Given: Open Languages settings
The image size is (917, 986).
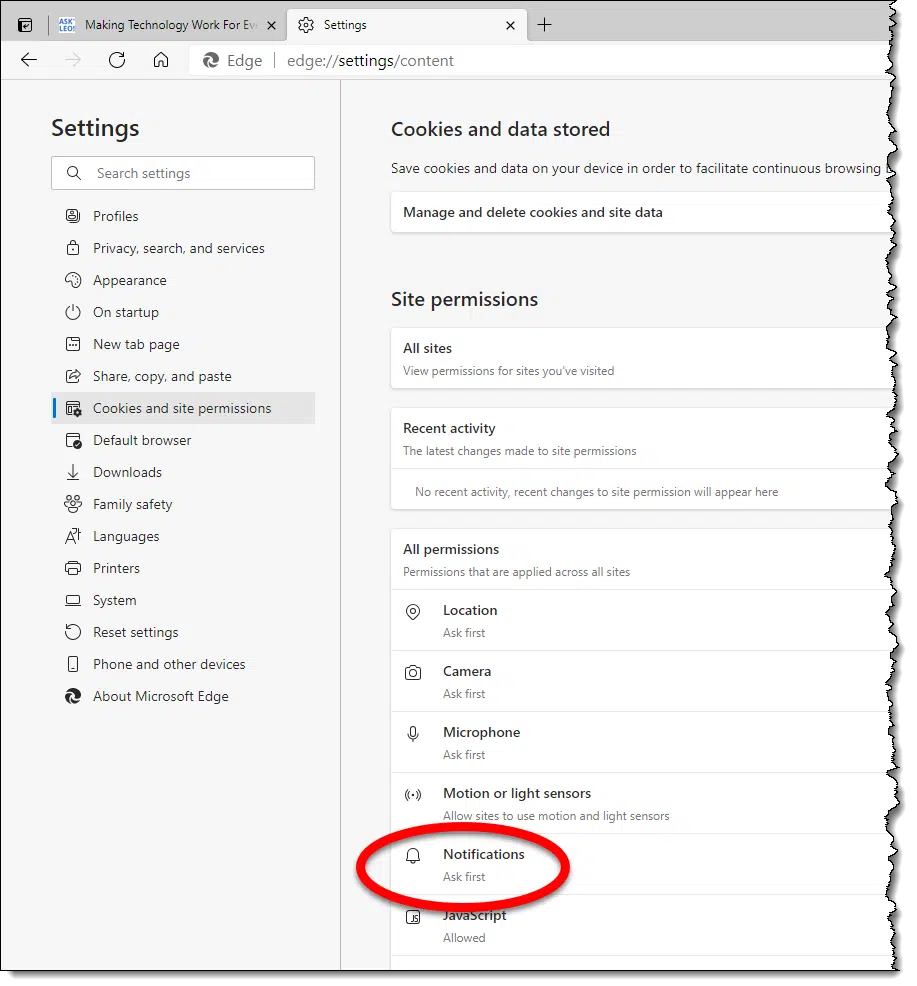Looking at the screenshot, I should pyautogui.click(x=183, y=536).
